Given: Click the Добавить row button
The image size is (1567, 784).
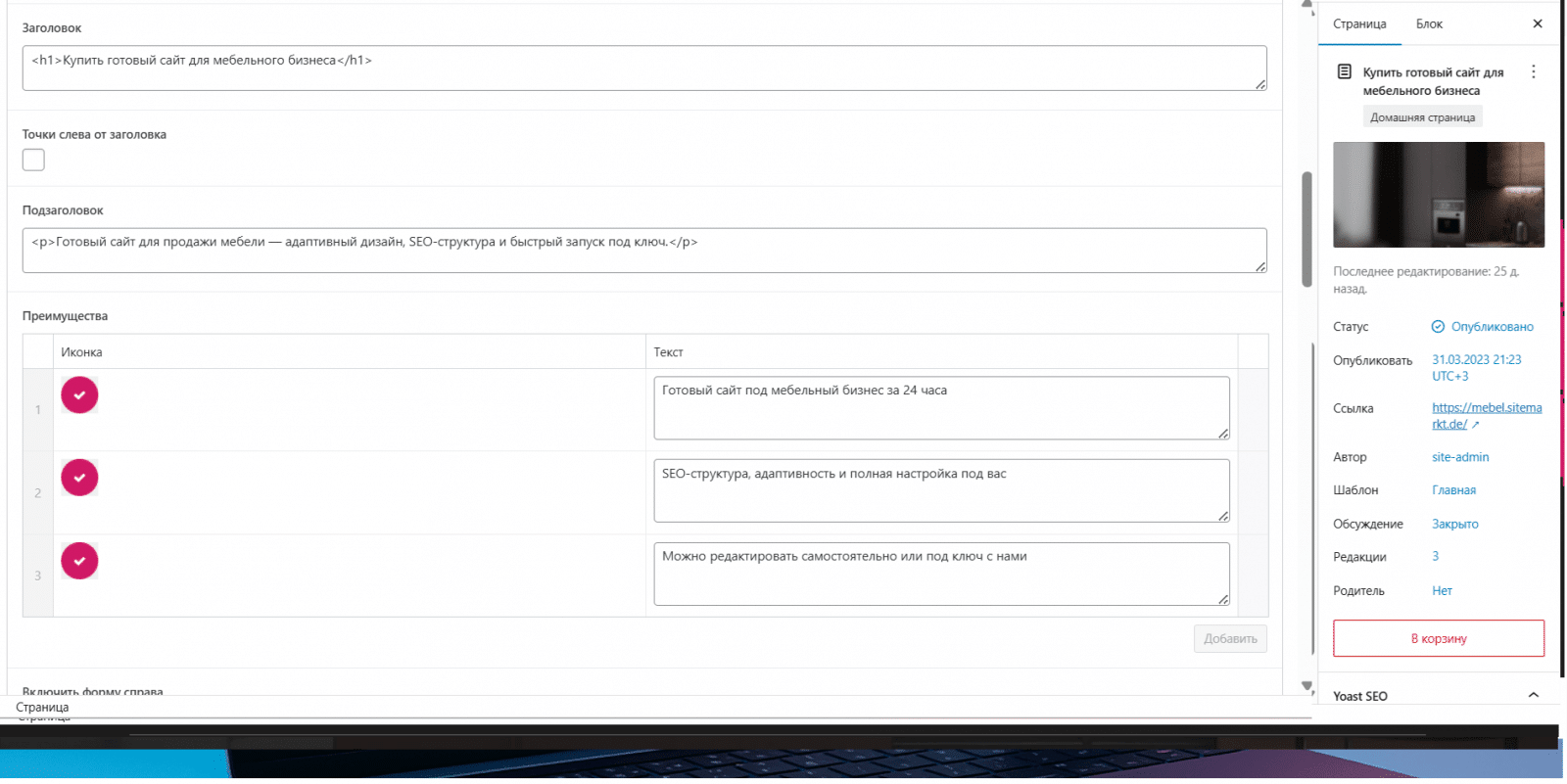Looking at the screenshot, I should click(x=1230, y=639).
